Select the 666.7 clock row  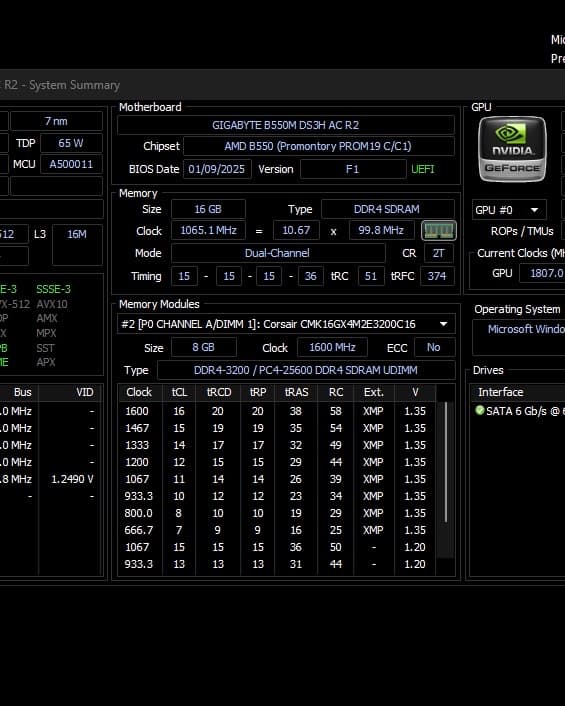276,530
